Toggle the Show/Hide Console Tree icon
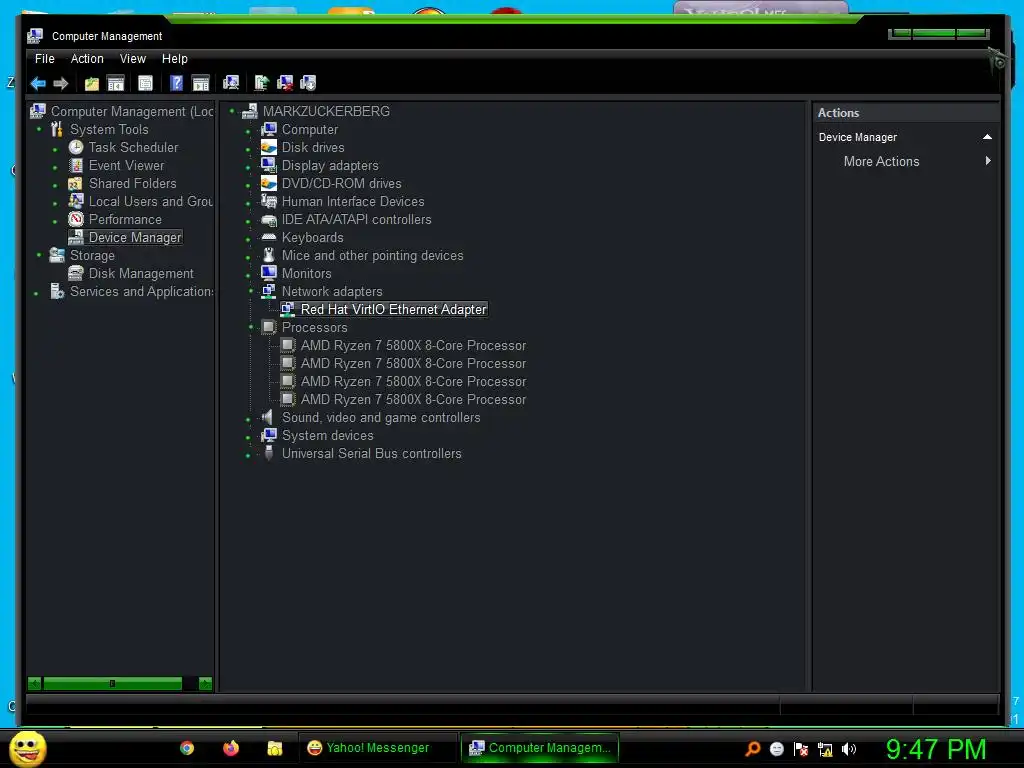 [x=116, y=83]
